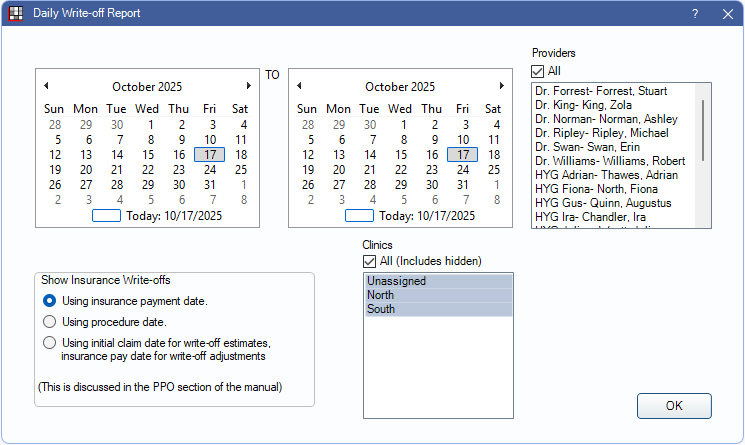Open month header in start calendar
This screenshot has width=745, height=445.
click(147, 87)
